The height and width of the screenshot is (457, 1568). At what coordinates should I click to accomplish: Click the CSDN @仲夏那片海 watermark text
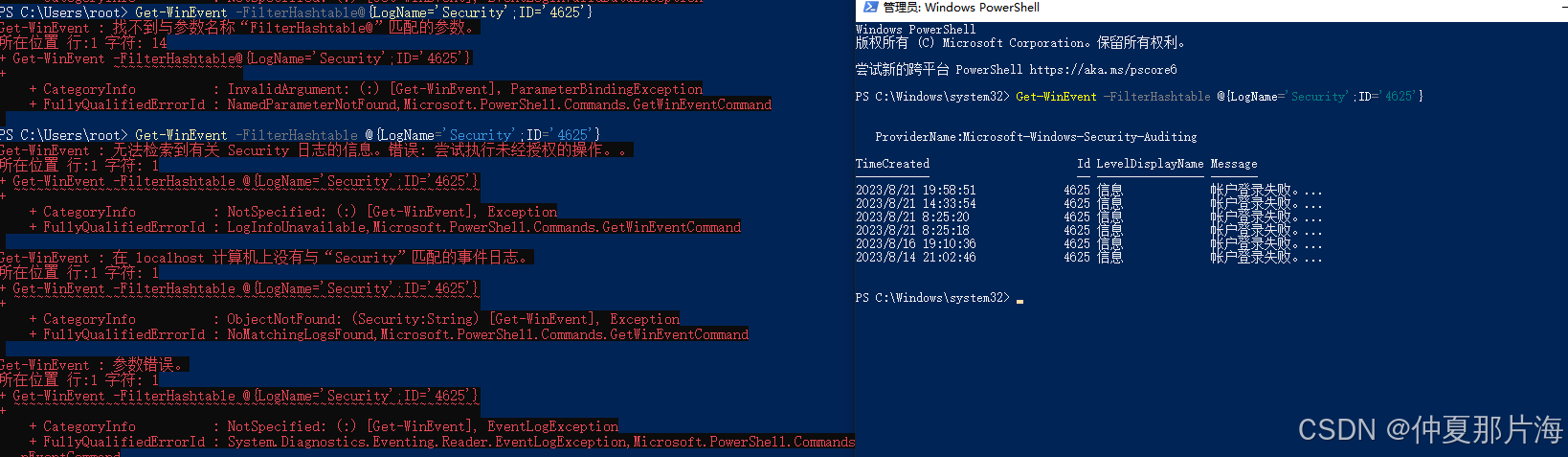1430,429
